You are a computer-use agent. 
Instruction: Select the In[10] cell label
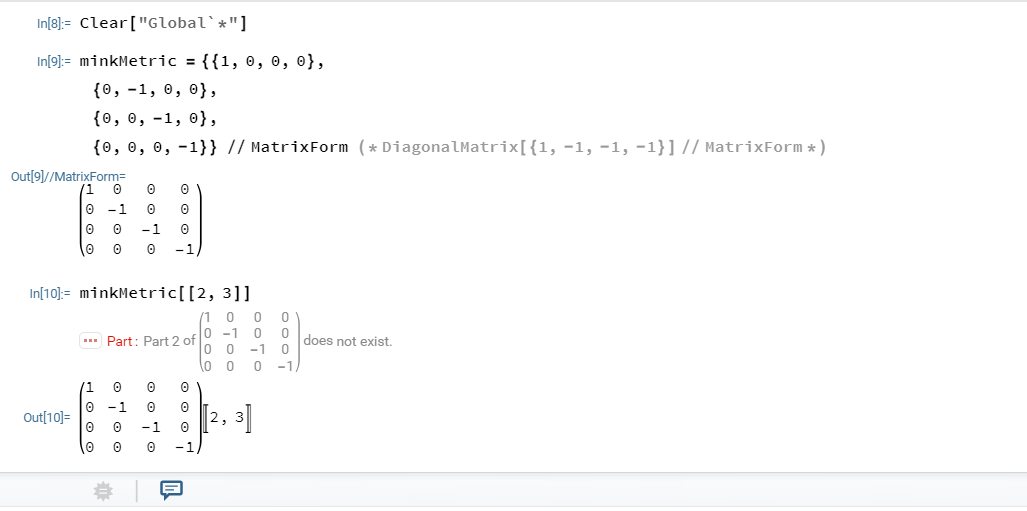(50, 293)
